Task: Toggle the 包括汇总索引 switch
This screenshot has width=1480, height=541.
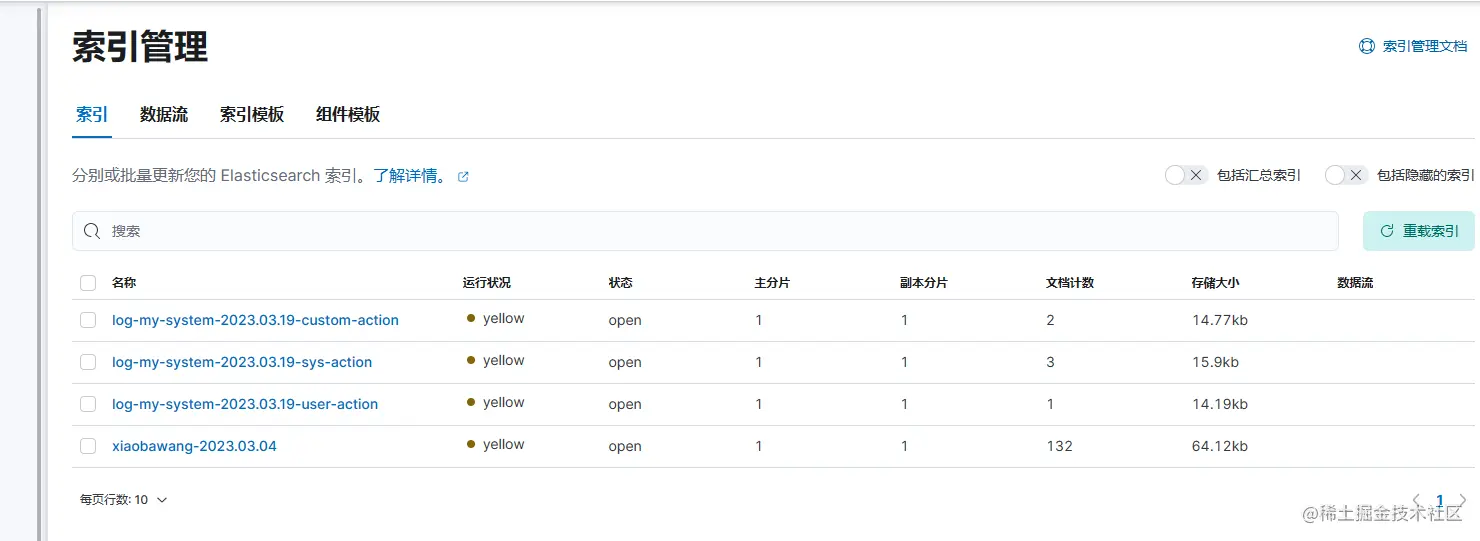Action: 1187,175
